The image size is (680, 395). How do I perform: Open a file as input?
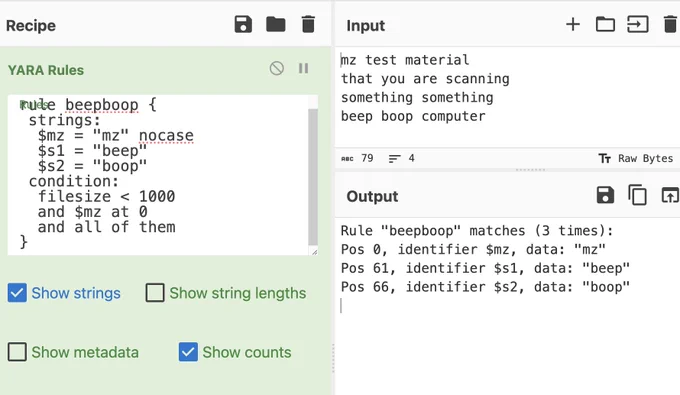pos(638,25)
